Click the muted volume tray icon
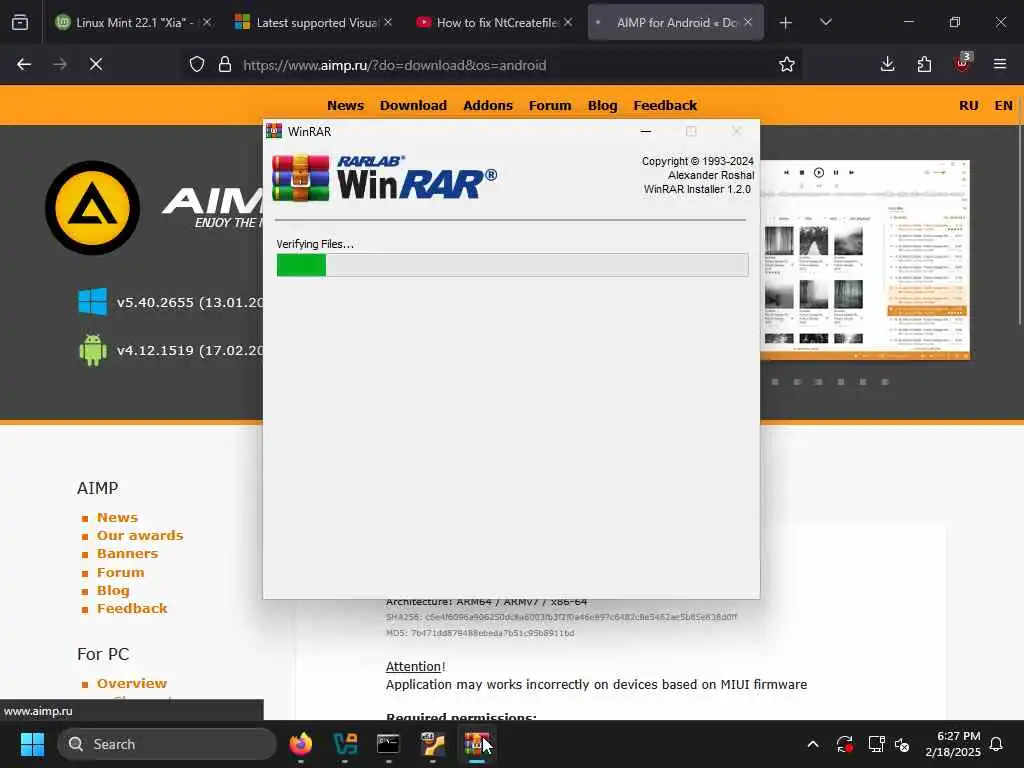The height and width of the screenshot is (768, 1024). click(903, 744)
